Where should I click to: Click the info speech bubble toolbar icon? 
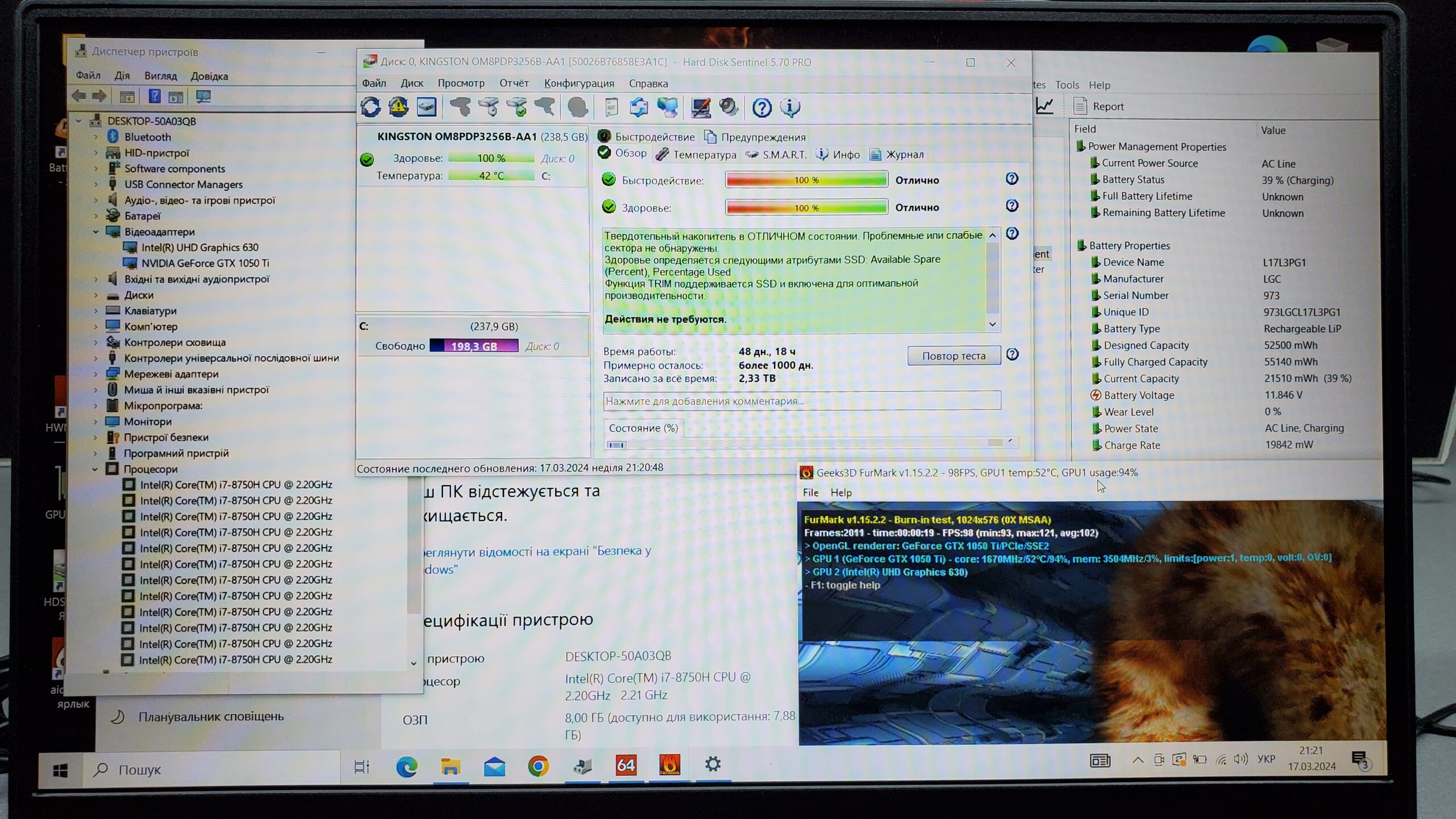[x=790, y=107]
